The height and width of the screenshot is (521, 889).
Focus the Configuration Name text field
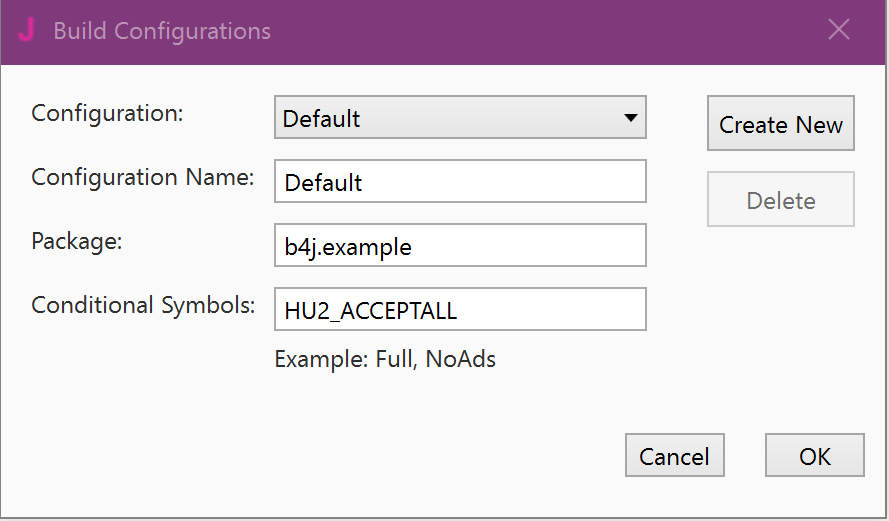(460, 182)
